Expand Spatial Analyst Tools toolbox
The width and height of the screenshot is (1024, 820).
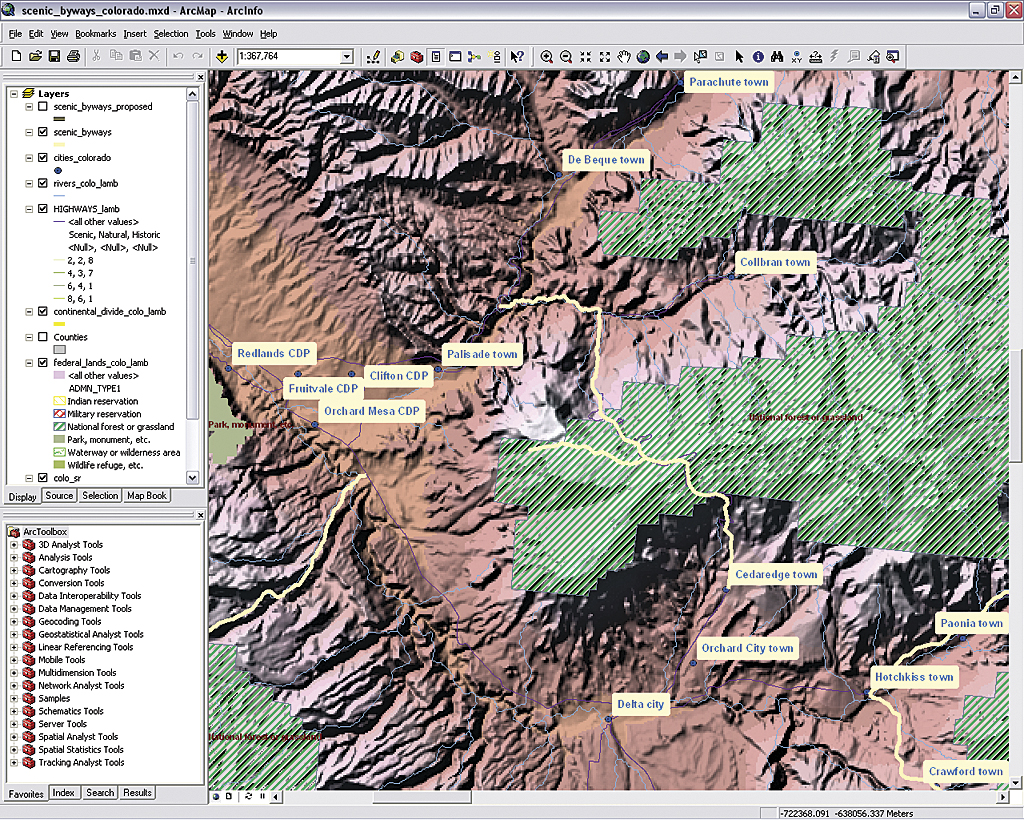coord(14,736)
